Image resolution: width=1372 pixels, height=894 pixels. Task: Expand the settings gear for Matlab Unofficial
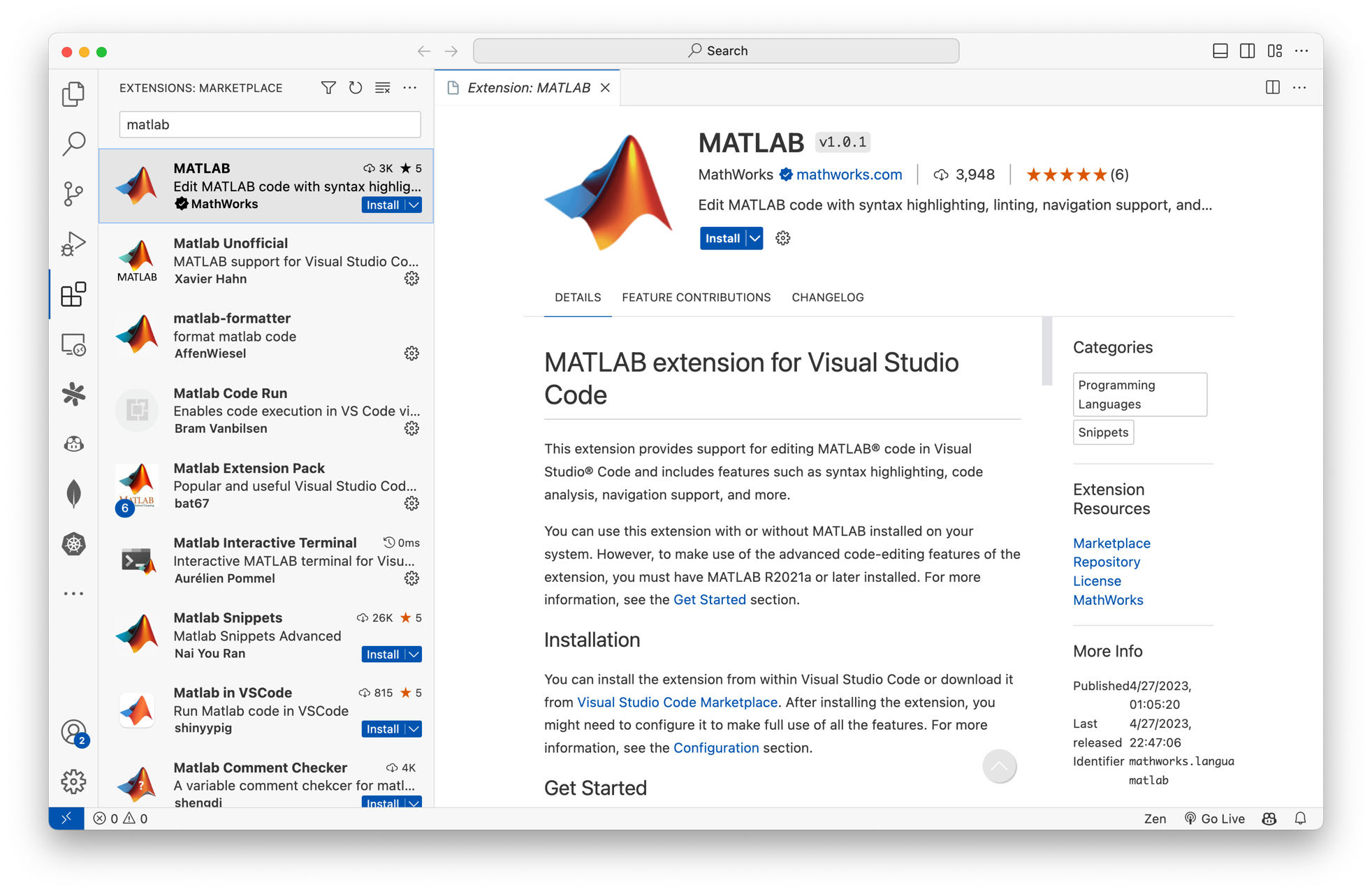click(x=411, y=279)
